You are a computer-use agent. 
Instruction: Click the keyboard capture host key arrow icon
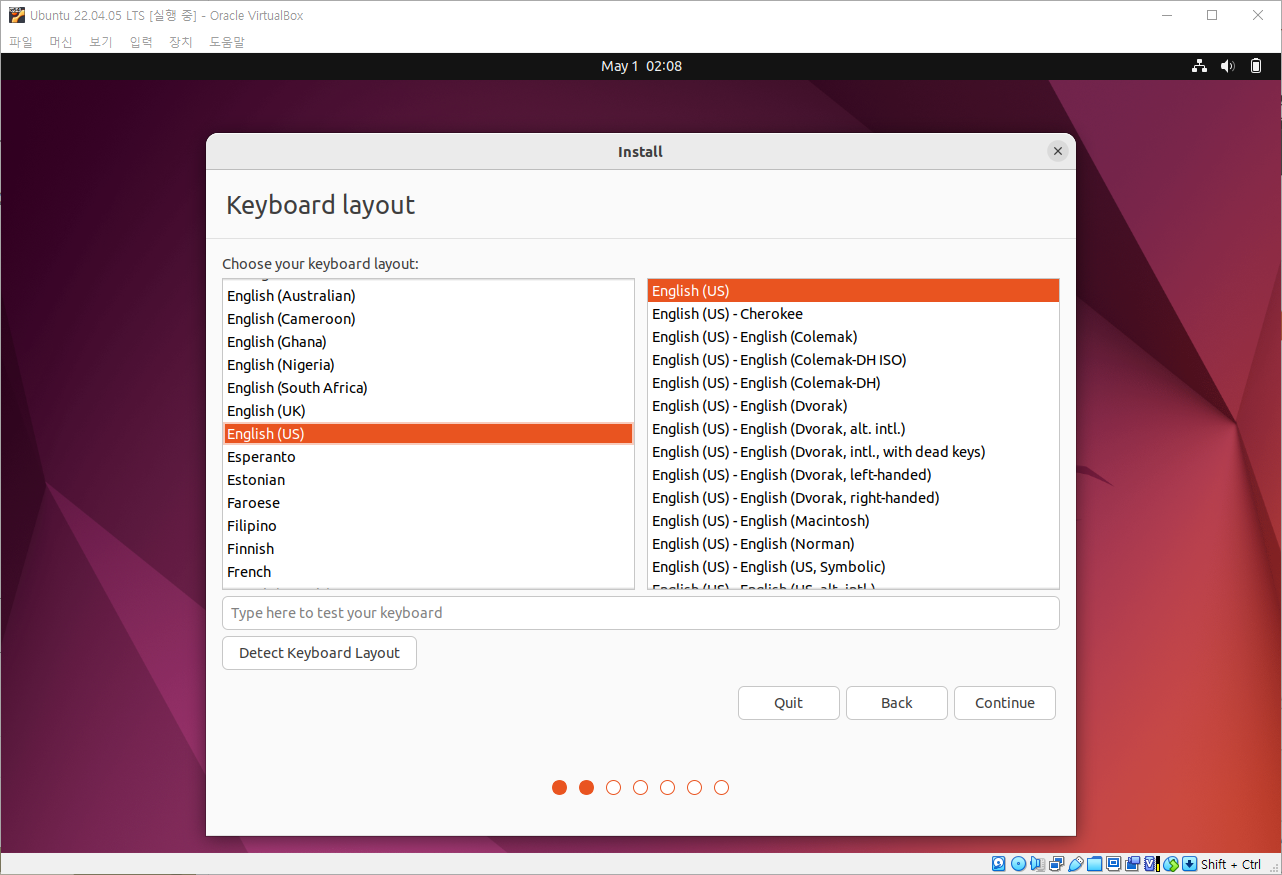pos(1189,864)
